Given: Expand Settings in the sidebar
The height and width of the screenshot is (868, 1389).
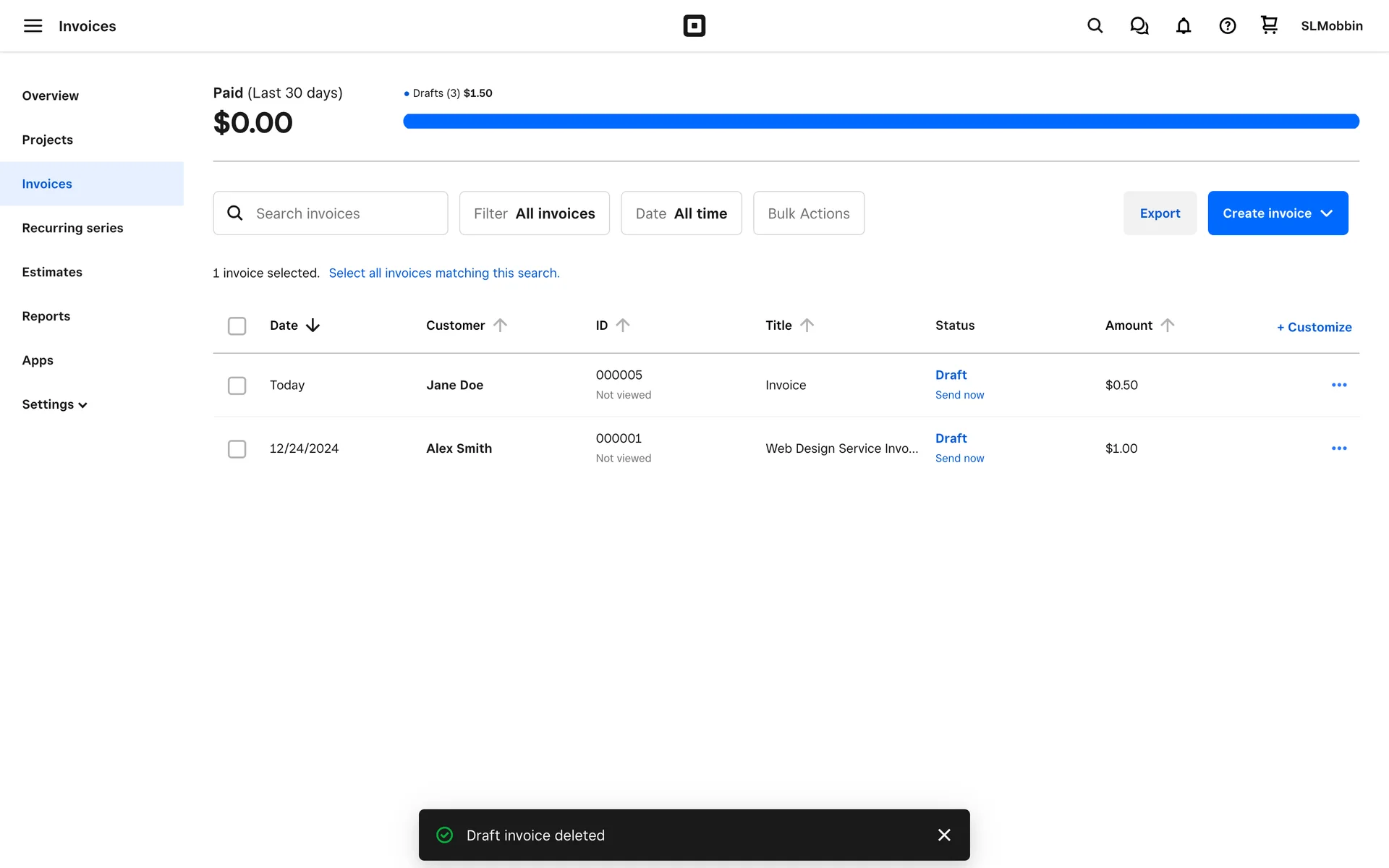Looking at the screenshot, I should (54, 404).
